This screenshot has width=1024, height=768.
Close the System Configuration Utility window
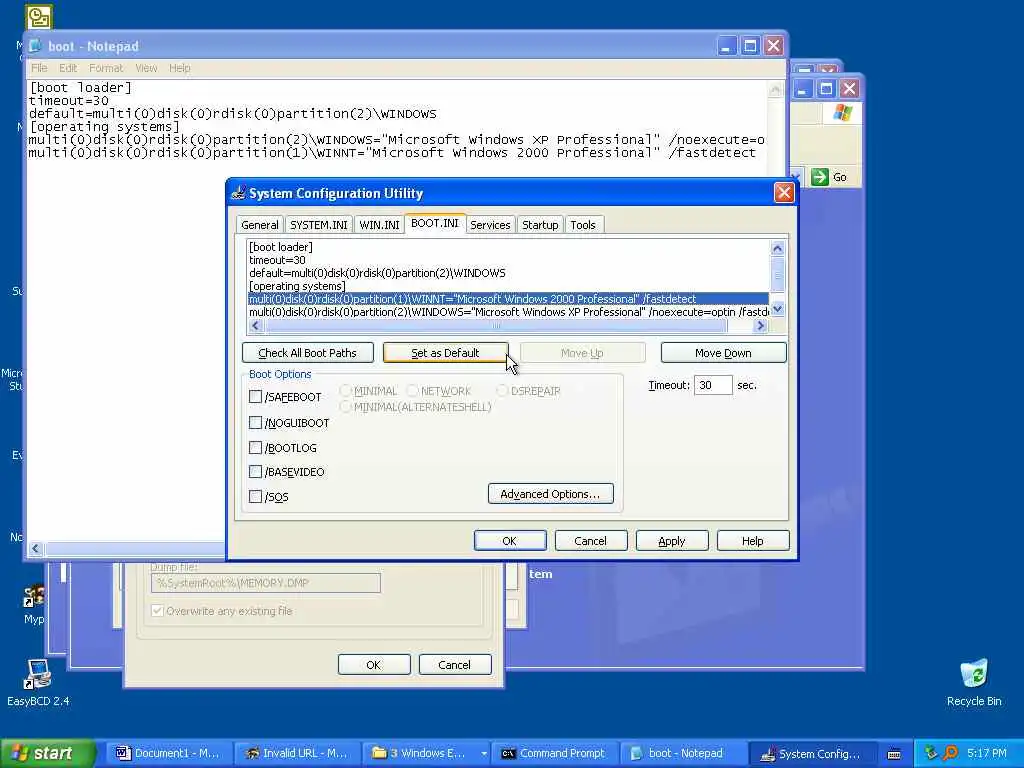pyautogui.click(x=784, y=192)
